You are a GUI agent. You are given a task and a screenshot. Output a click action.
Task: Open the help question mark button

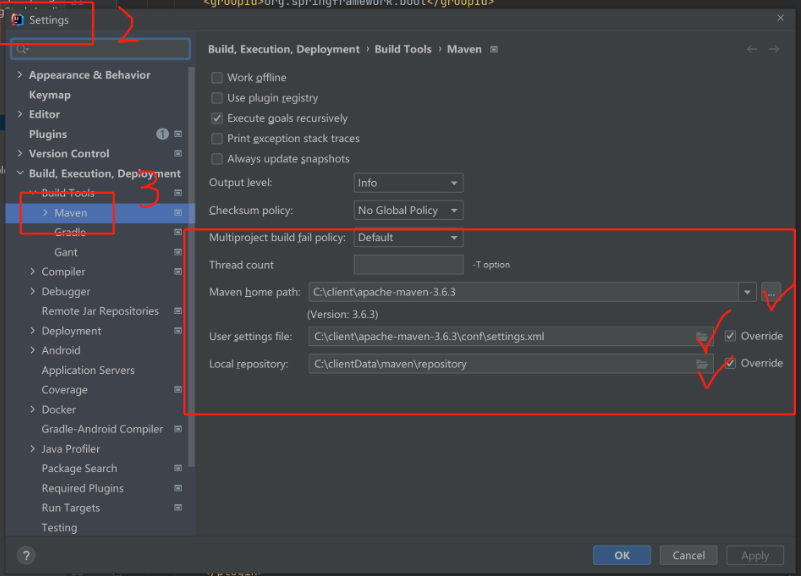26,556
